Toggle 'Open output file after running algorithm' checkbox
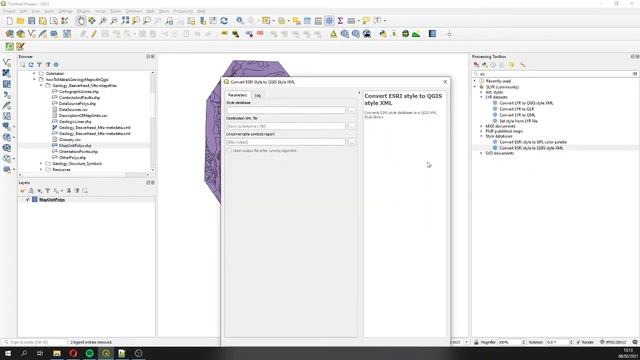The height and width of the screenshot is (360, 640). [x=229, y=151]
